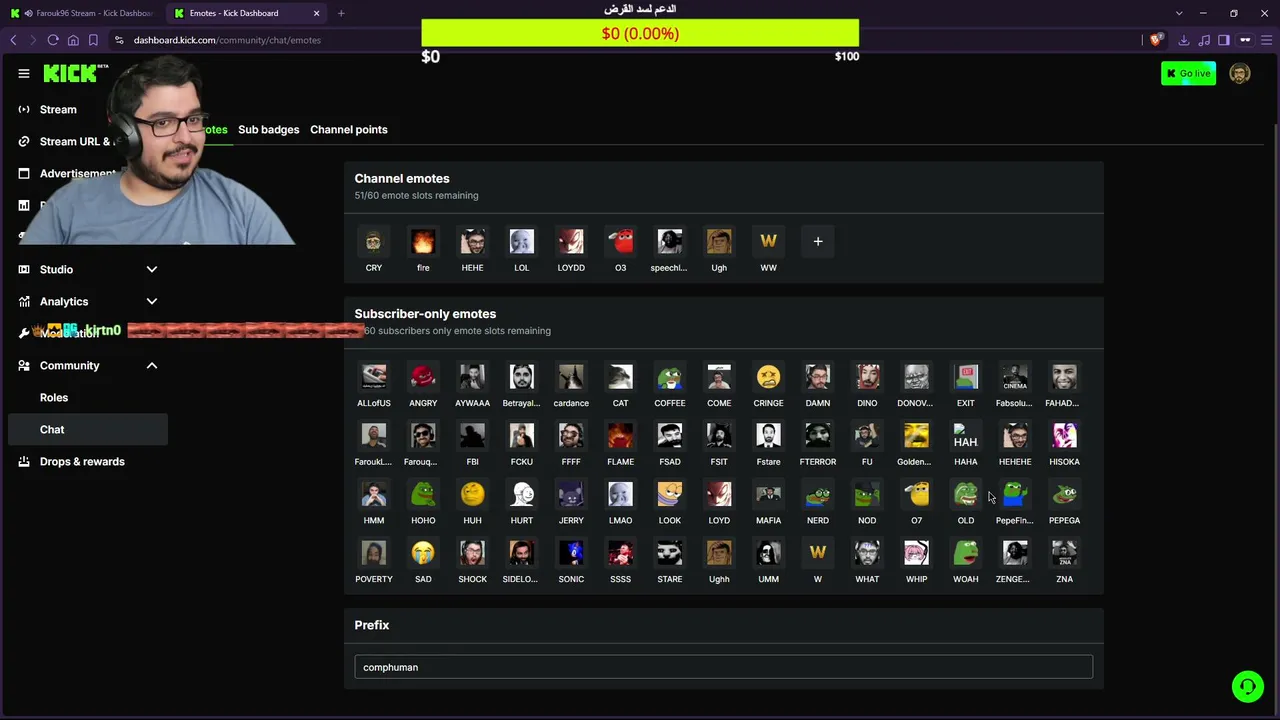Open the browser tab search dropdown arrow
The width and height of the screenshot is (1280, 720).
[1179, 13]
